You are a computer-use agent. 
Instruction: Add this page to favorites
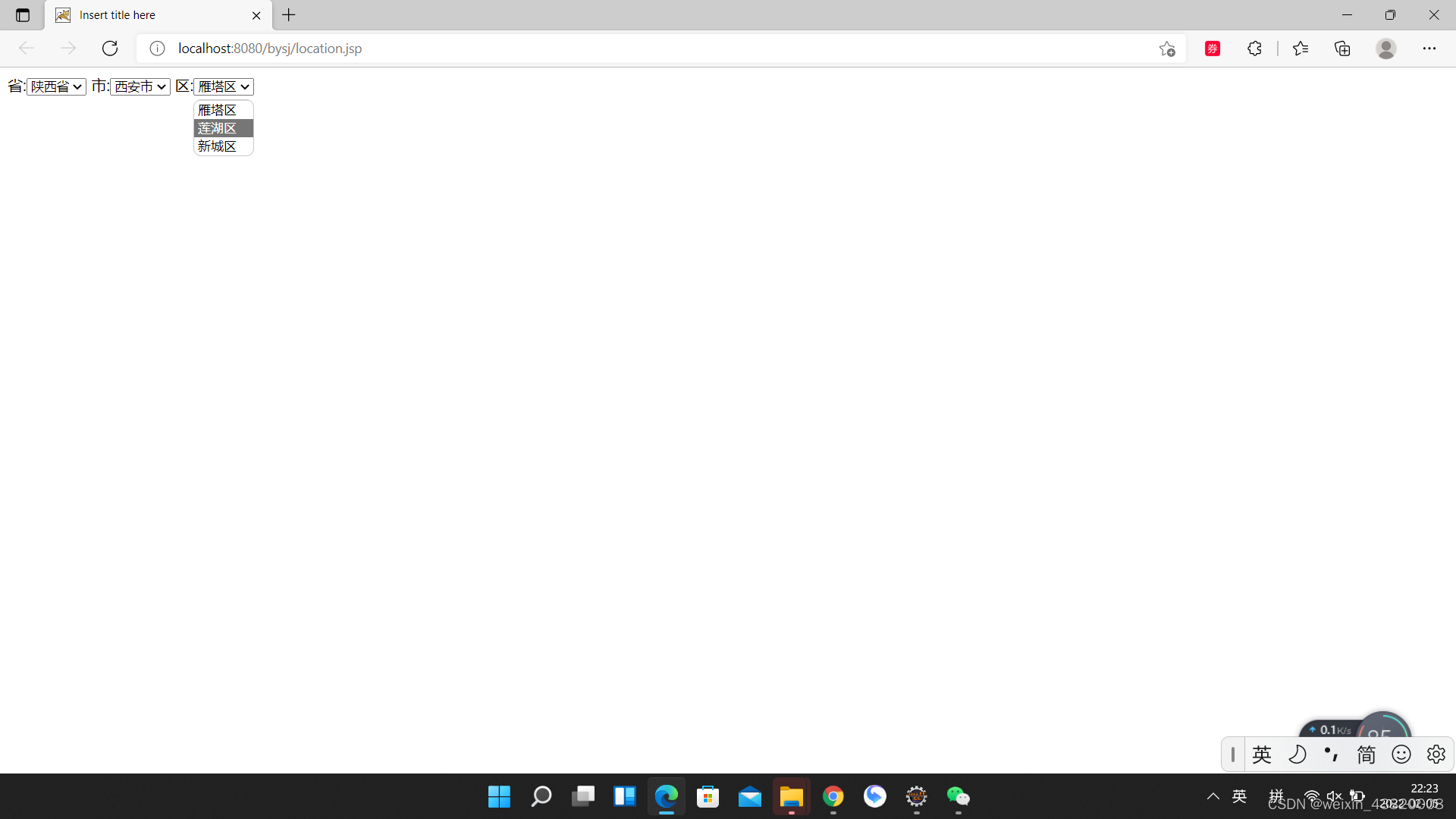(1166, 49)
